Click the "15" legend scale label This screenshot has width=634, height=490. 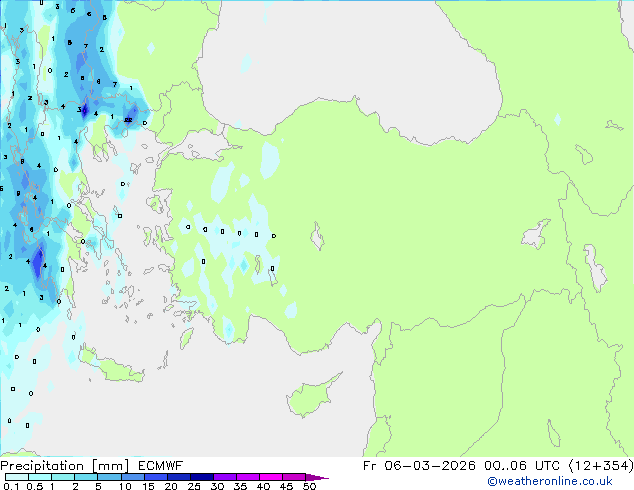point(148,486)
